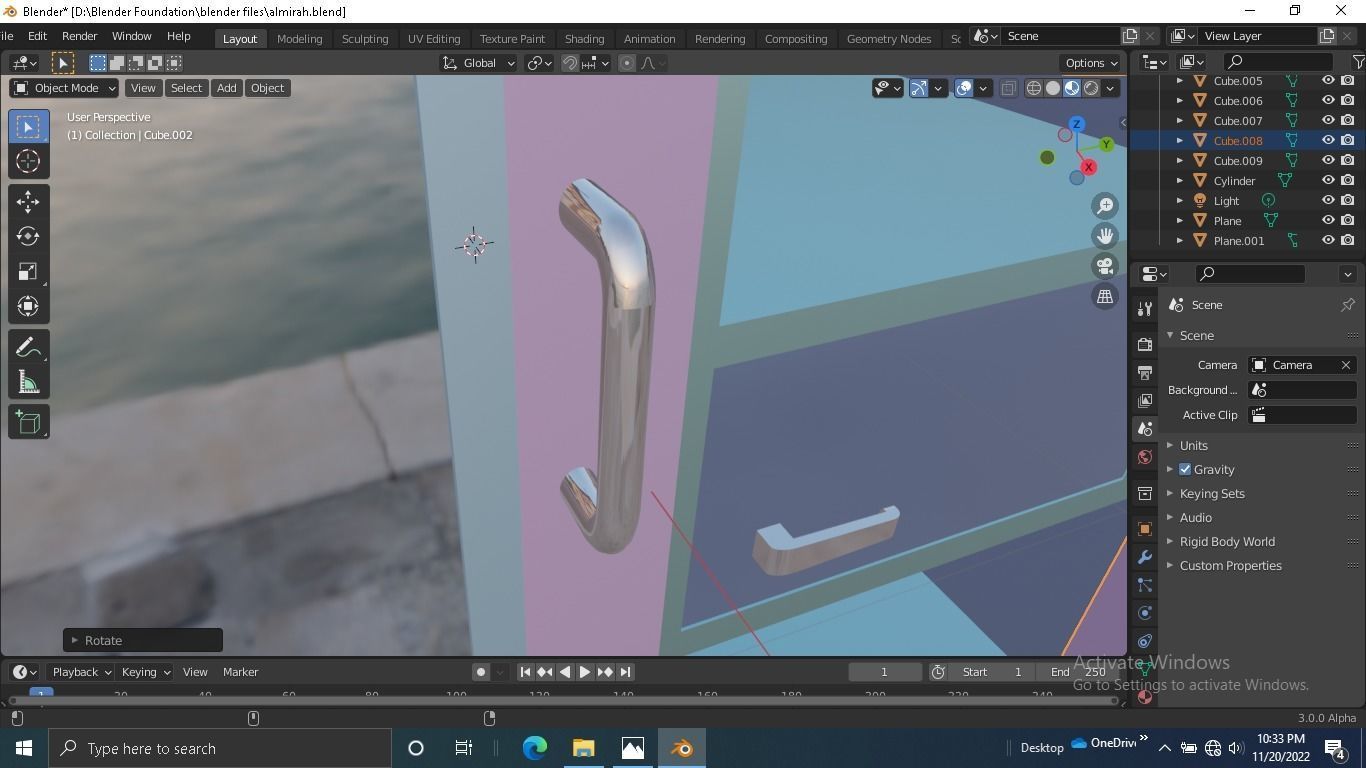Pin the Scene properties panel
1366x768 pixels.
[x=1347, y=305]
